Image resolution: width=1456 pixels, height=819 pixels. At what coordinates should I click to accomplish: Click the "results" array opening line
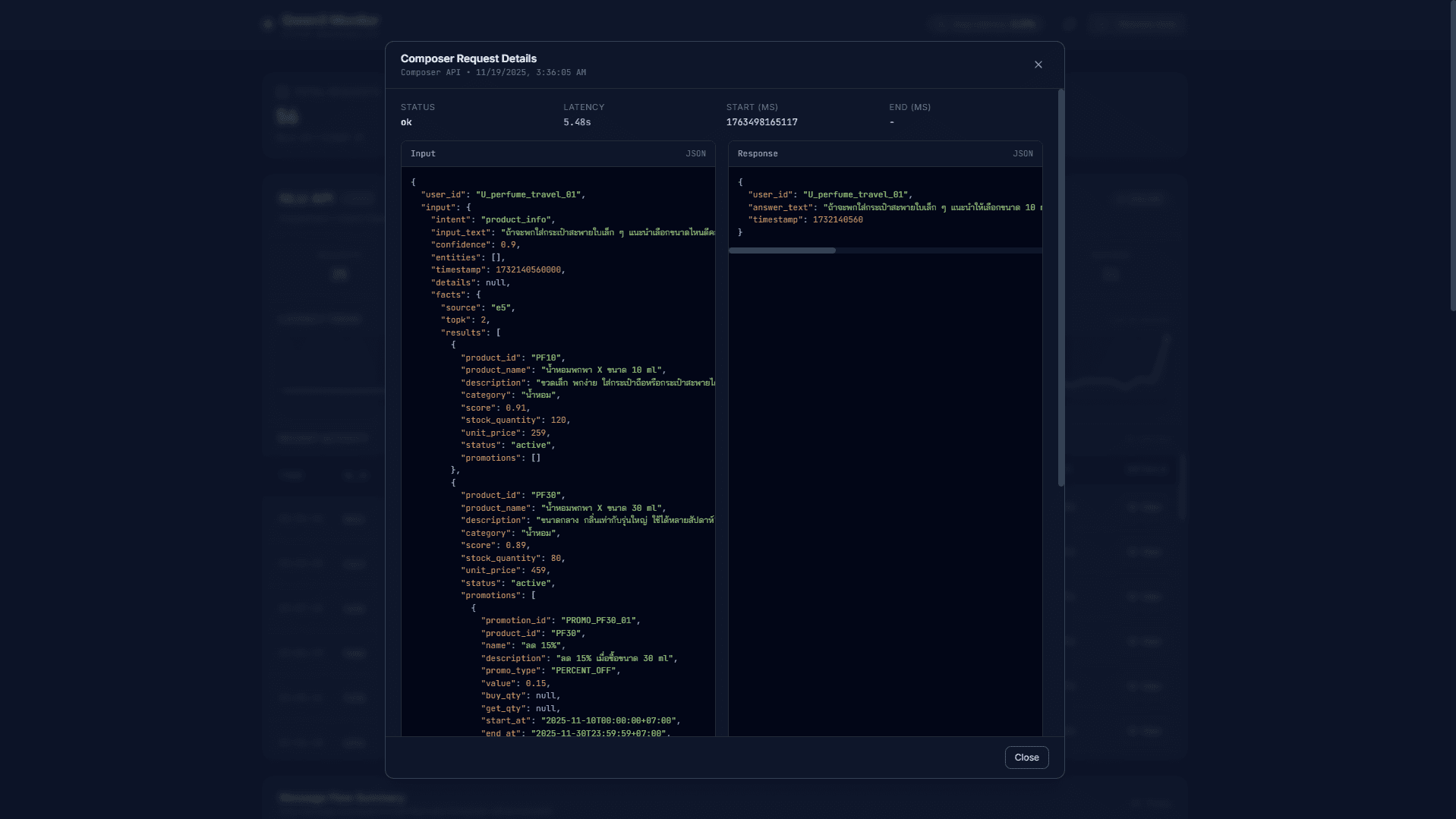tap(471, 332)
